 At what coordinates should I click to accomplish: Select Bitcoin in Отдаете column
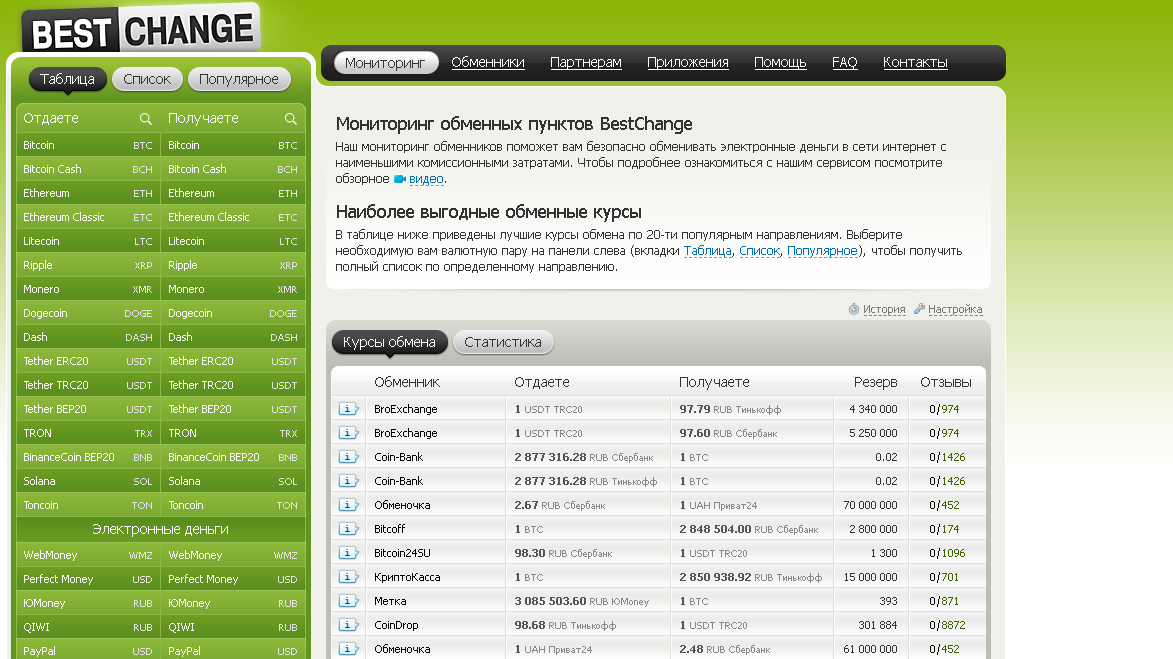tap(88, 145)
